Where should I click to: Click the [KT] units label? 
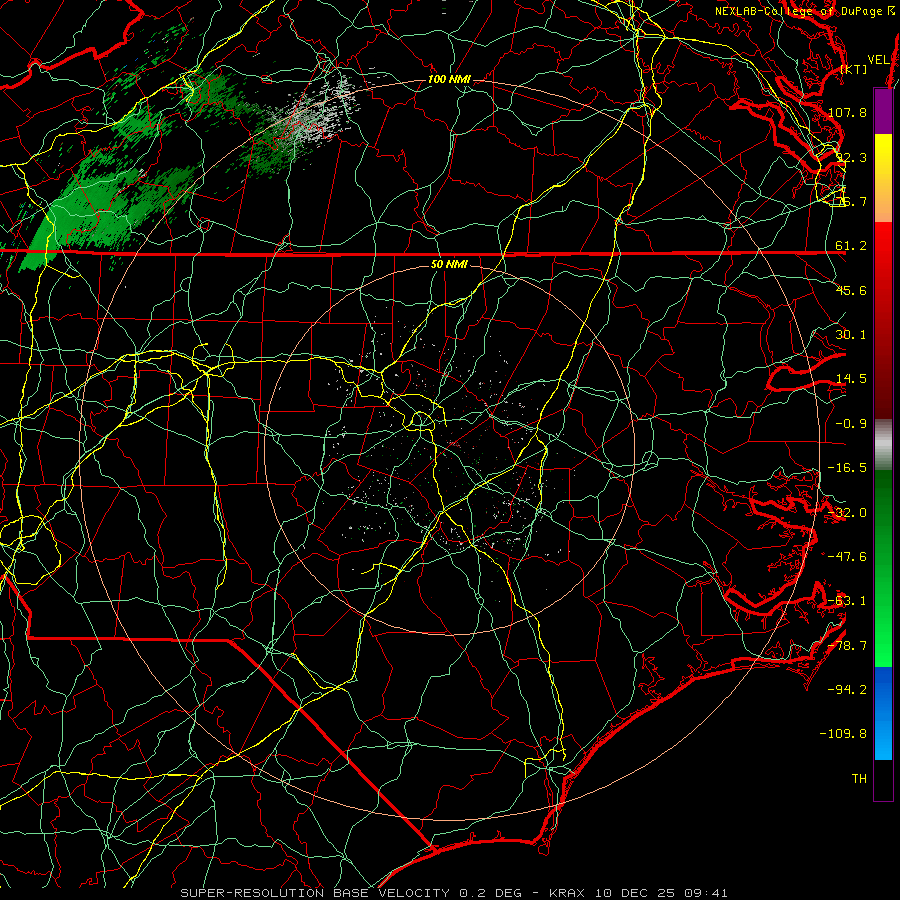(854, 69)
